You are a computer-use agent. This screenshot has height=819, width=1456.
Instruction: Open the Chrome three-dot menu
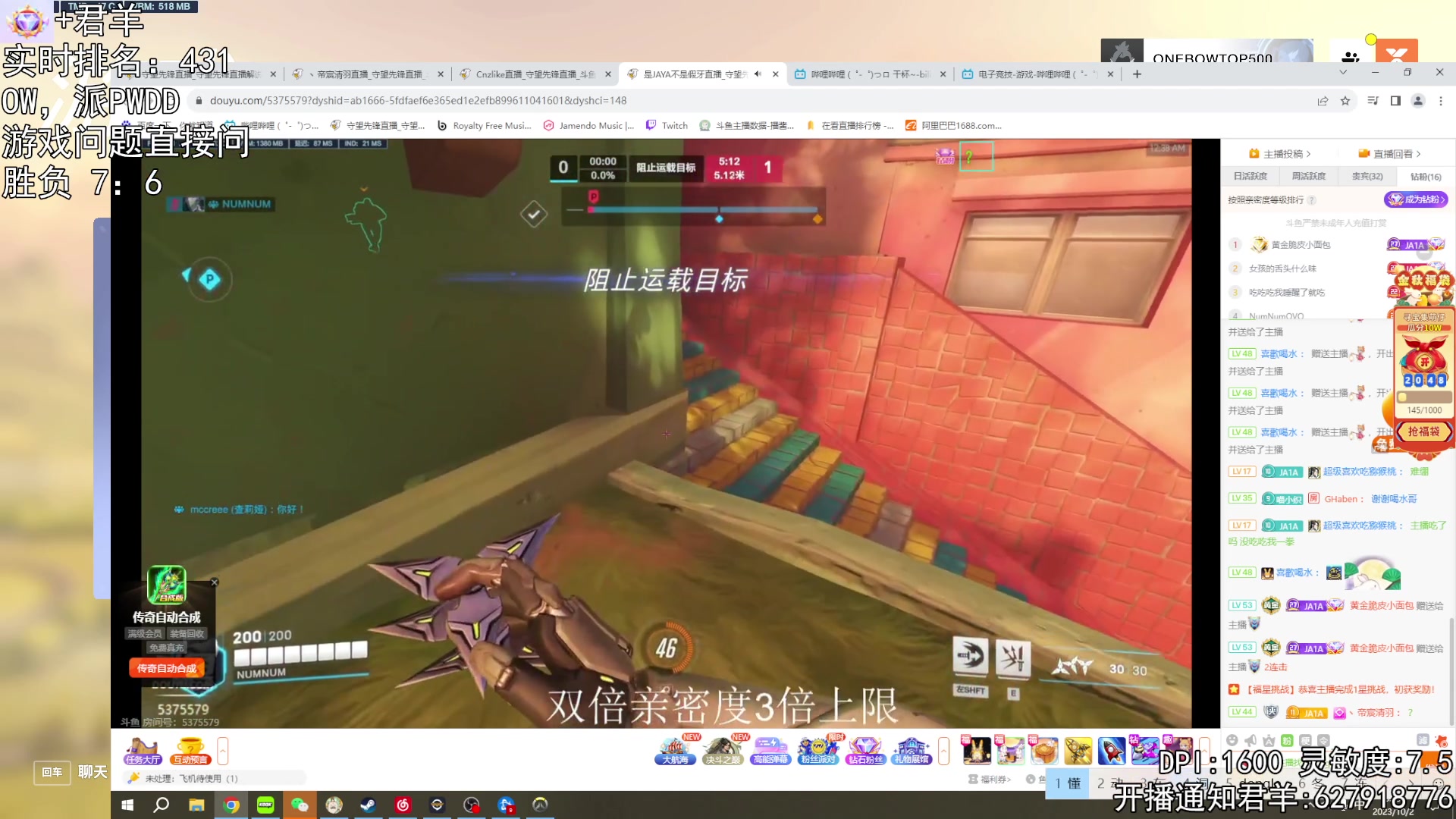1441,101
